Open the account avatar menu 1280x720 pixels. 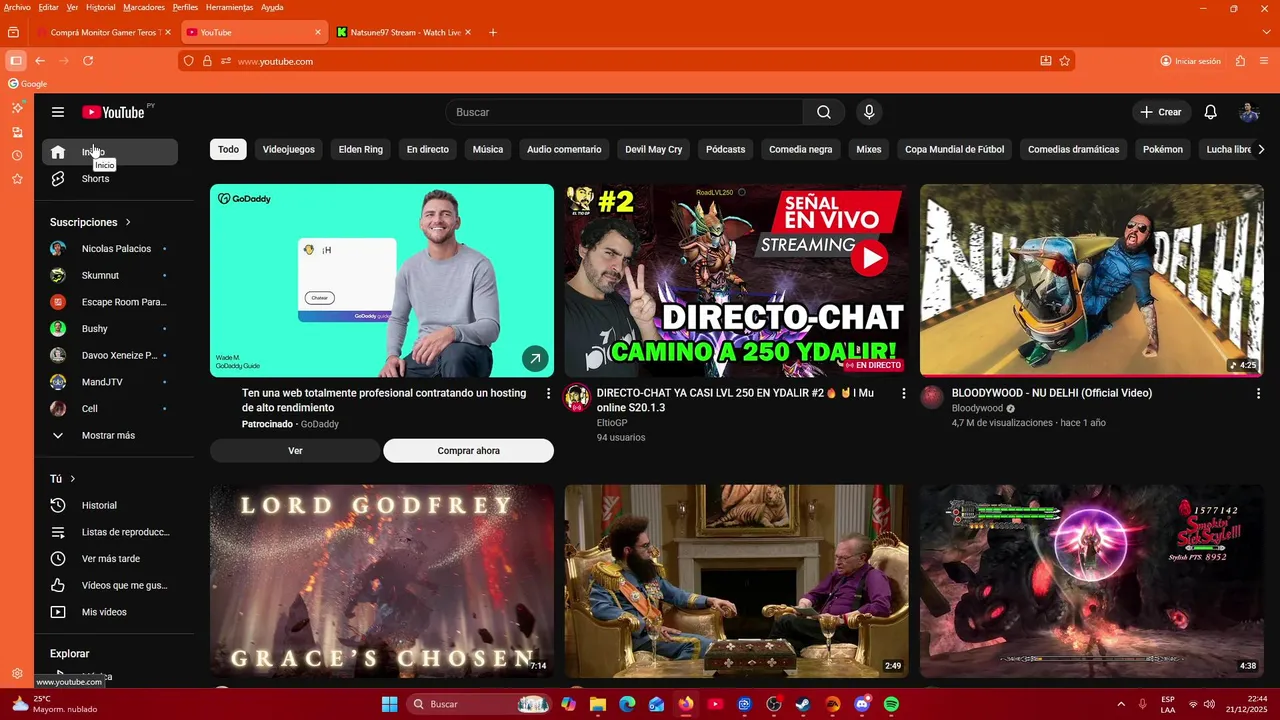[1249, 112]
